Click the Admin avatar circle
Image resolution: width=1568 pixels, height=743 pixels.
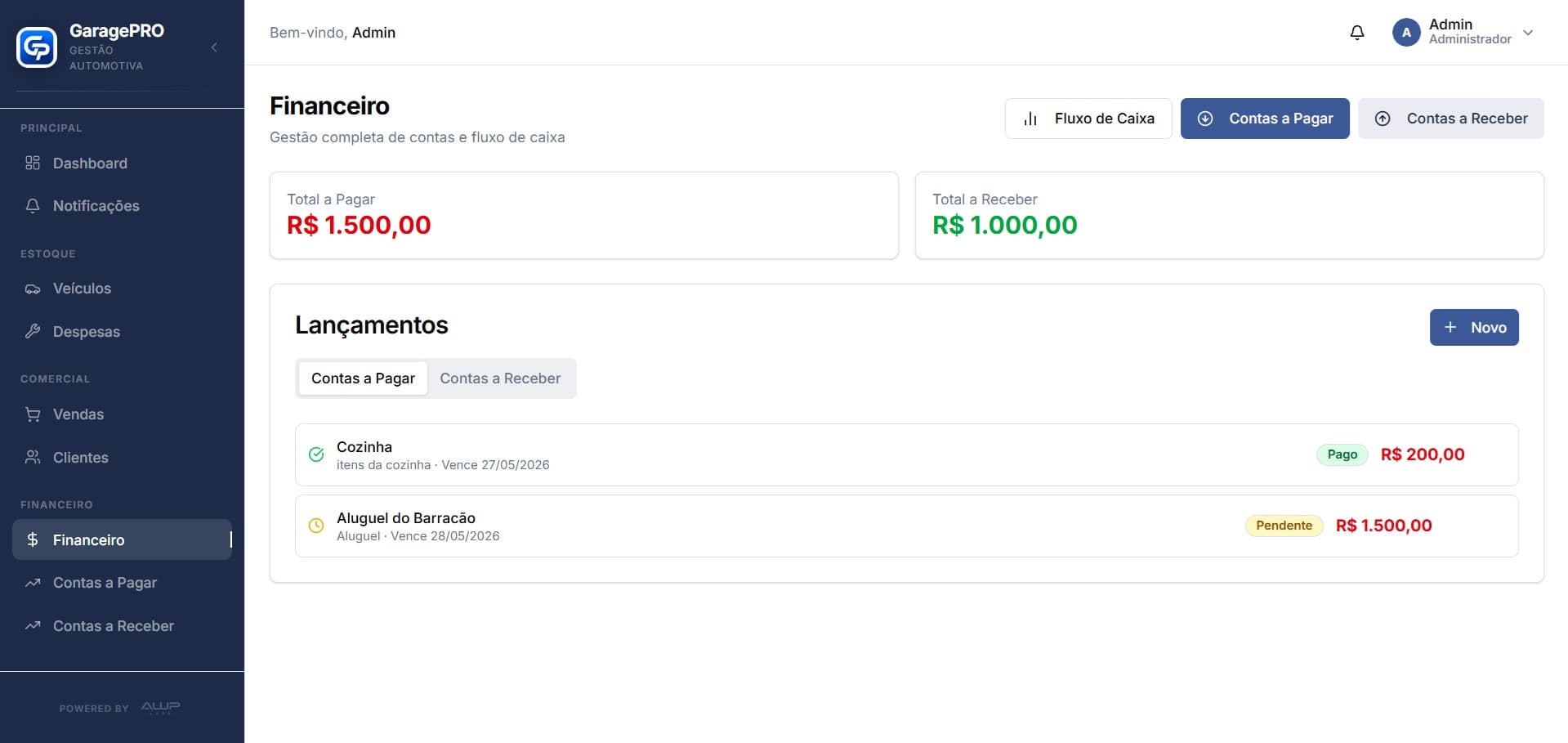1406,33
